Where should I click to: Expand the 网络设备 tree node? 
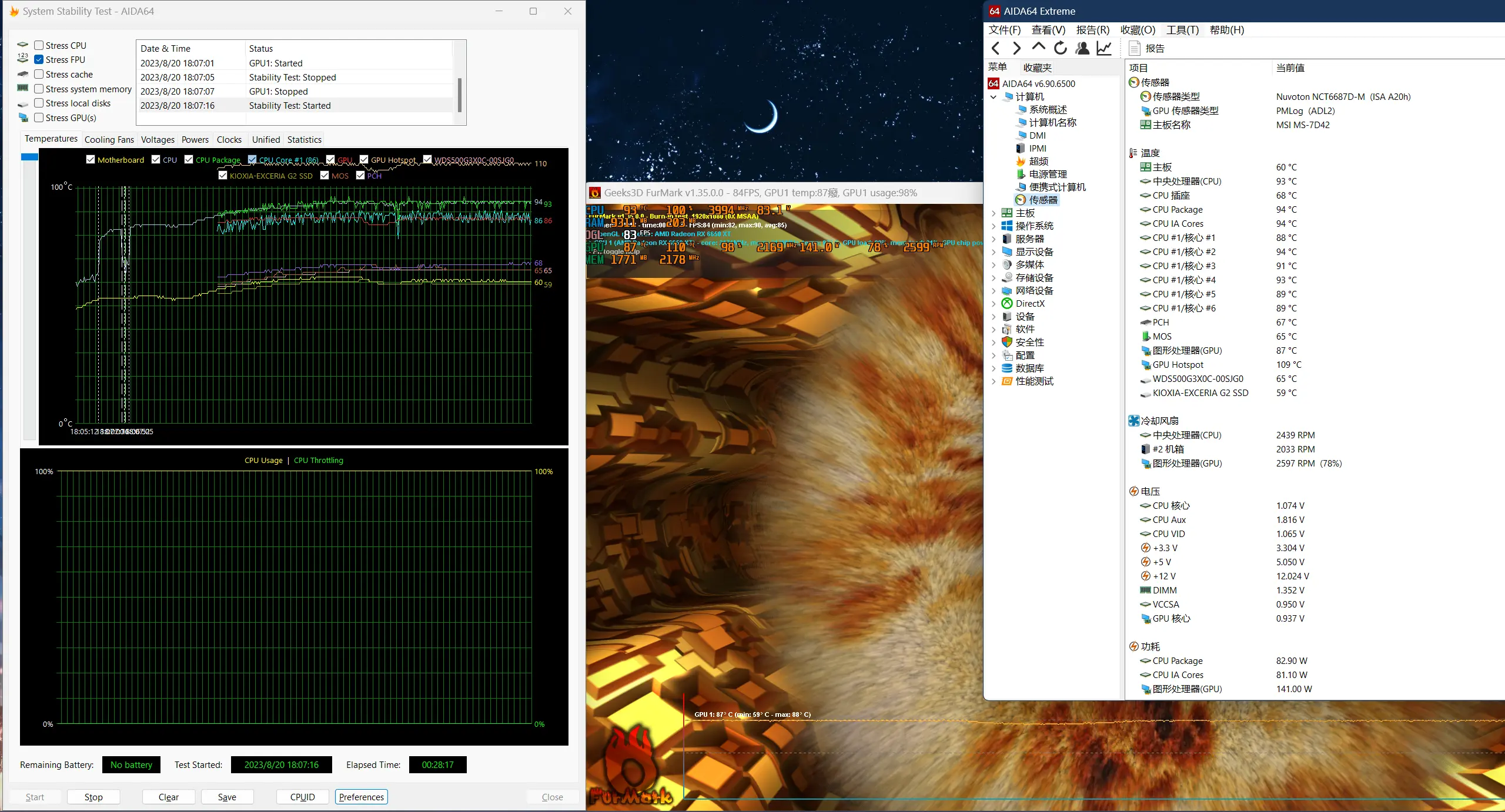coord(994,290)
